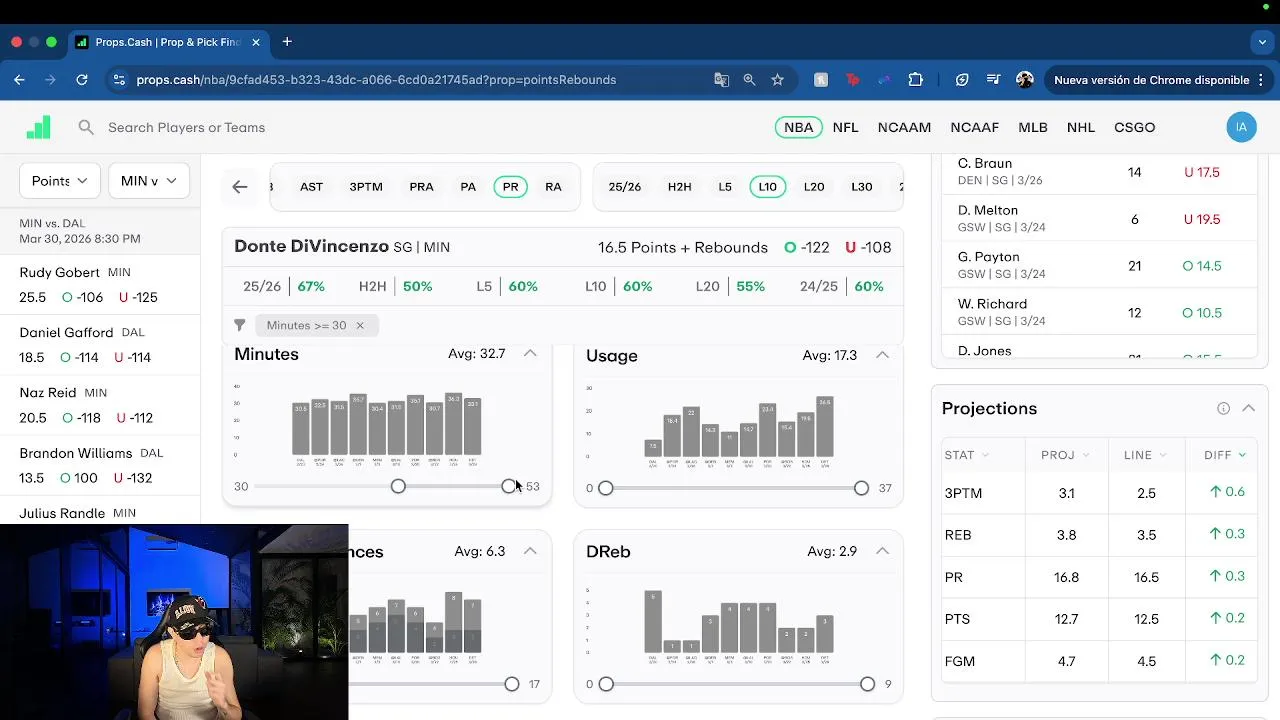Go back using the browser back arrow
The height and width of the screenshot is (720, 1280).
19,80
